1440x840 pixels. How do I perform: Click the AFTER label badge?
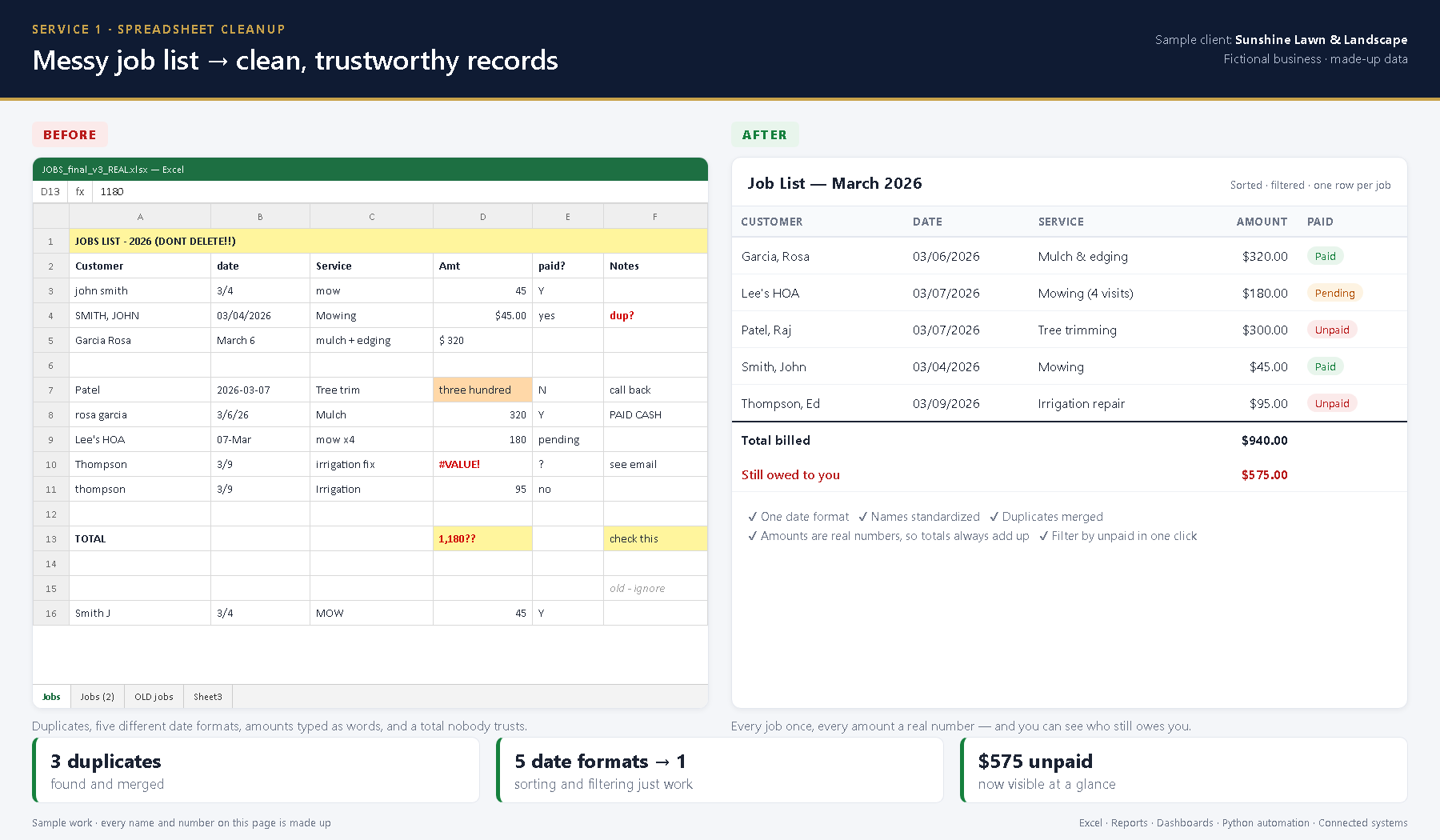point(764,135)
